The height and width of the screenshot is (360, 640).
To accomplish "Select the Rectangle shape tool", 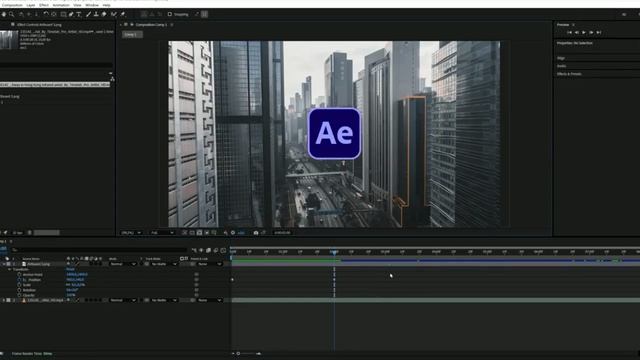I will click(x=63, y=14).
